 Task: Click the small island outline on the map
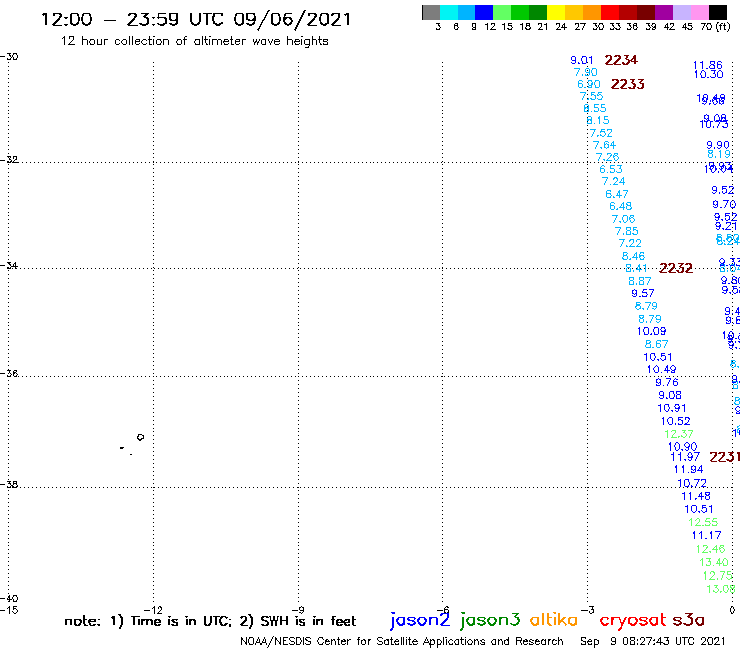click(140, 437)
